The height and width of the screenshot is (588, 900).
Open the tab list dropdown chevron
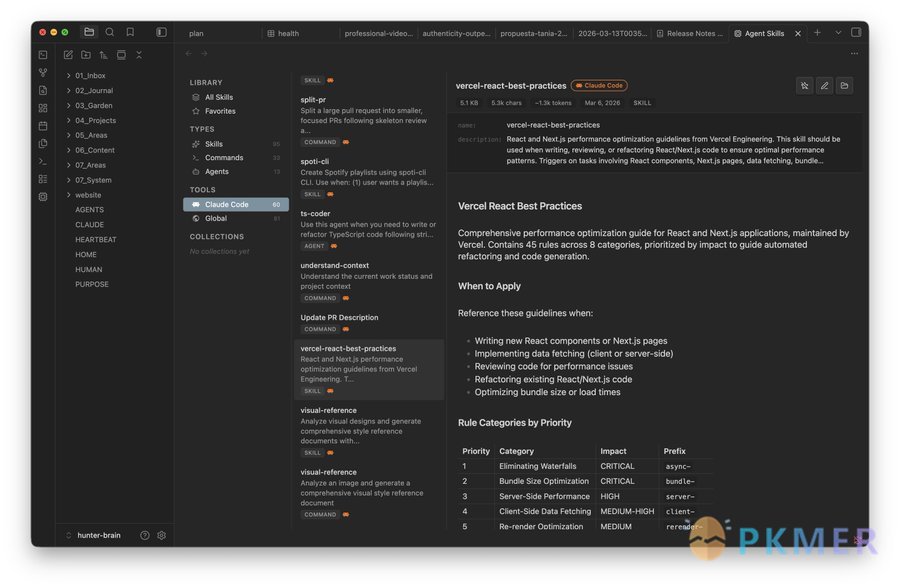pyautogui.click(x=838, y=33)
